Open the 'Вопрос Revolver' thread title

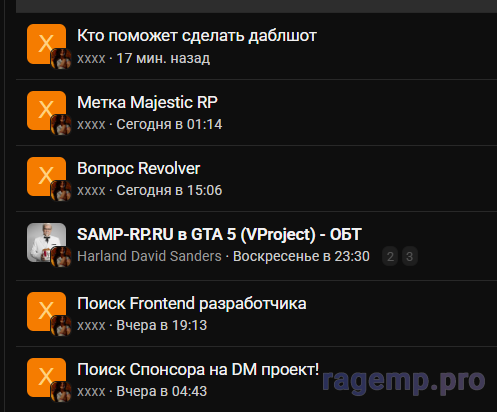pyautogui.click(x=138, y=168)
